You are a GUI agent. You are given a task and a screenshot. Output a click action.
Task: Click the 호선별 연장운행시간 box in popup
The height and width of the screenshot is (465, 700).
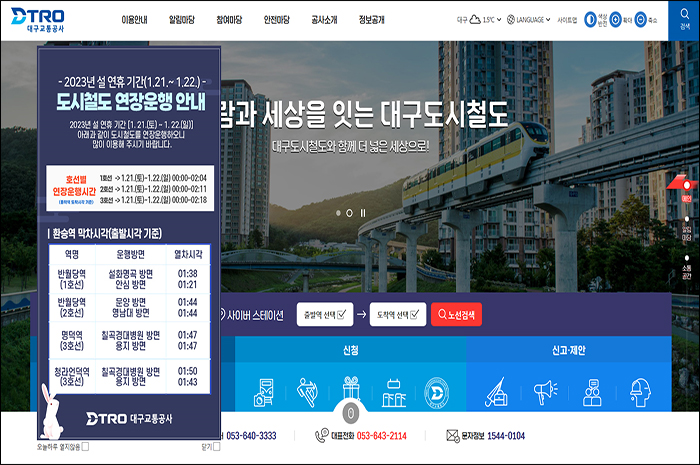[x=130, y=188]
